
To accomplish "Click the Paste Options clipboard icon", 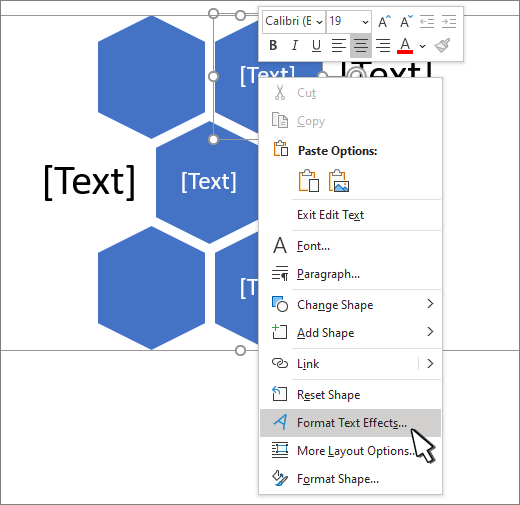I will point(281,149).
